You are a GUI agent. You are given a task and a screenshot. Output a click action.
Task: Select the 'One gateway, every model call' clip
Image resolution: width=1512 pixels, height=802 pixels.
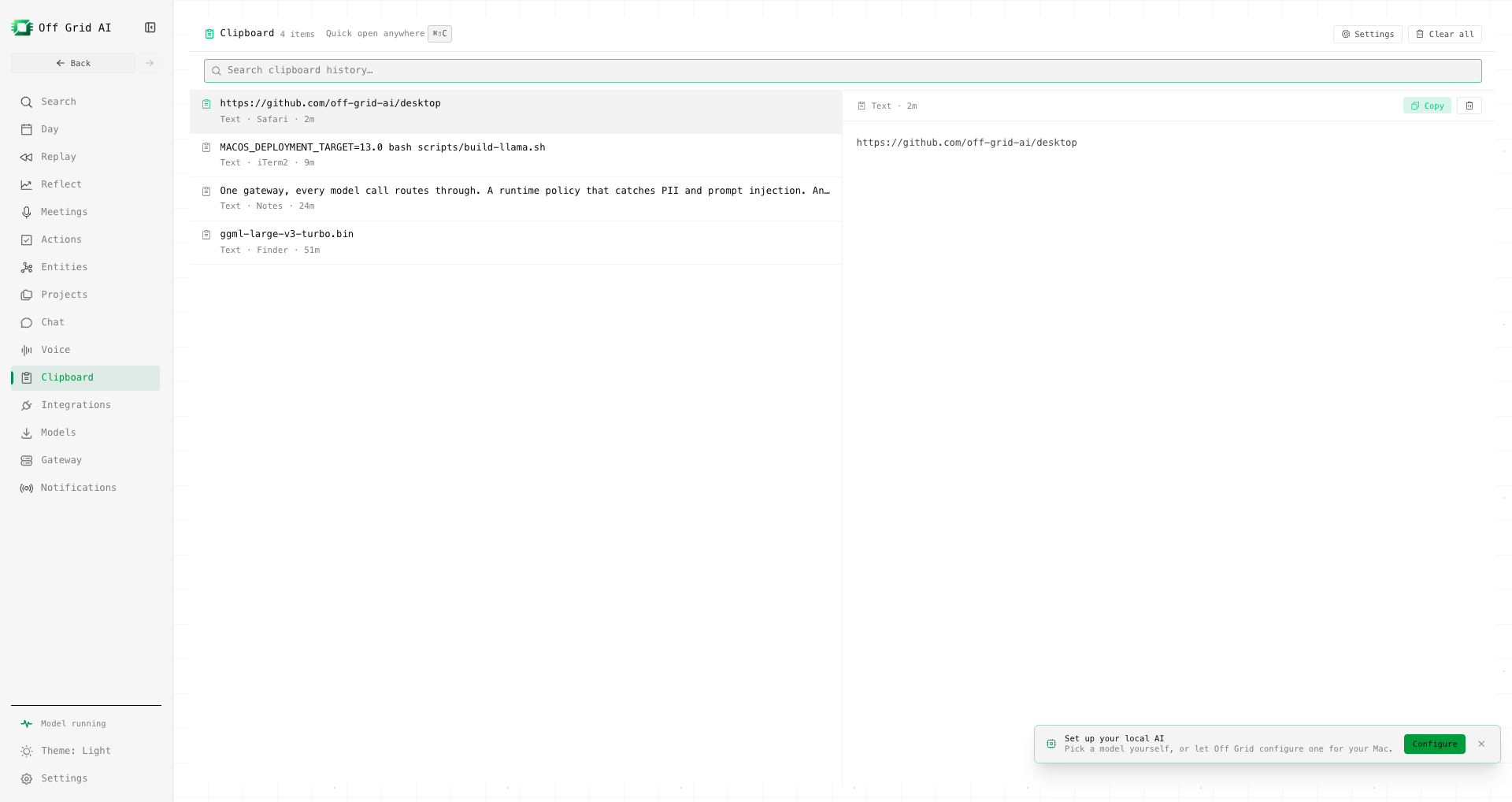516,199
